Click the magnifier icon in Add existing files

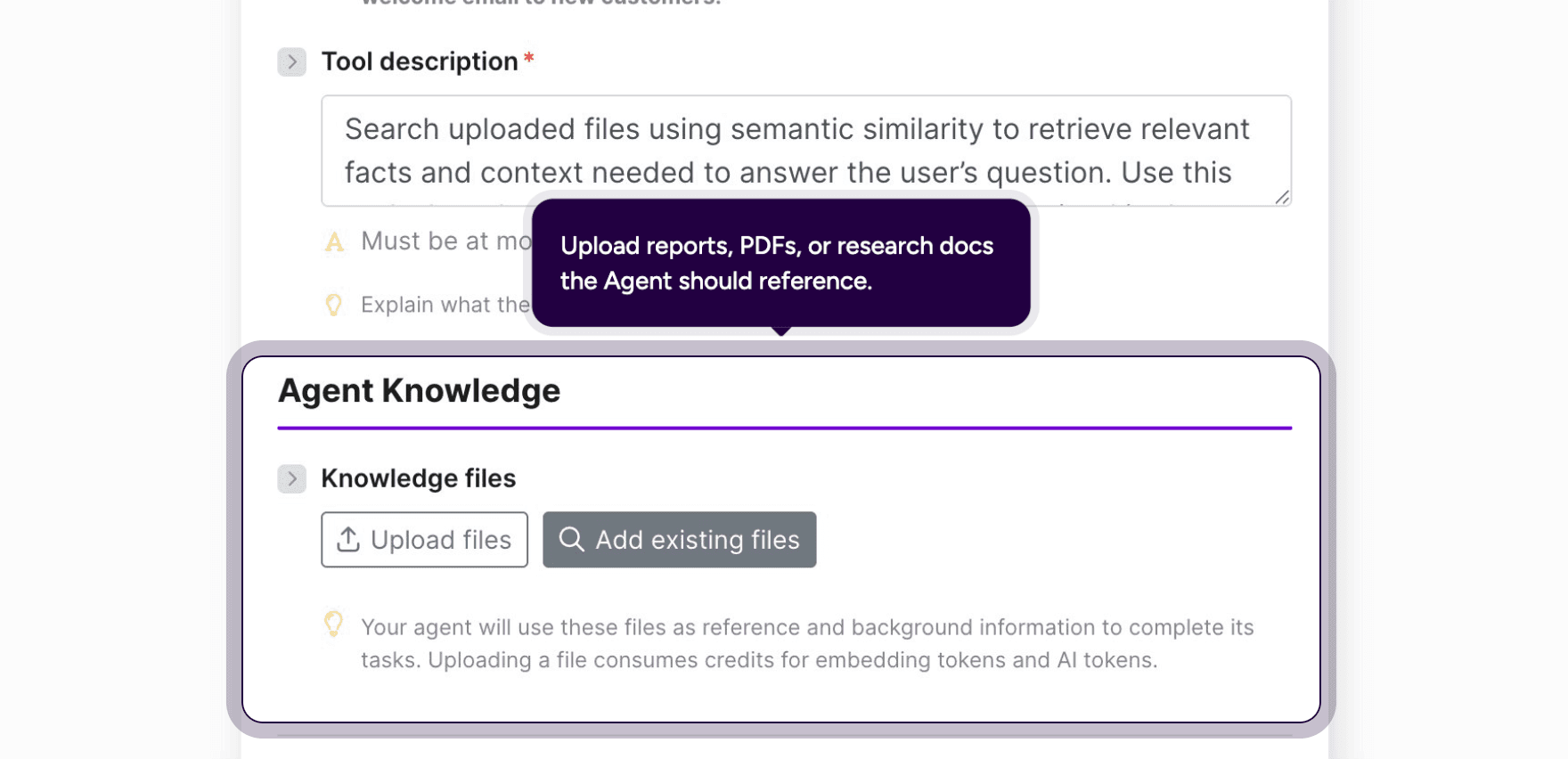pyautogui.click(x=571, y=539)
